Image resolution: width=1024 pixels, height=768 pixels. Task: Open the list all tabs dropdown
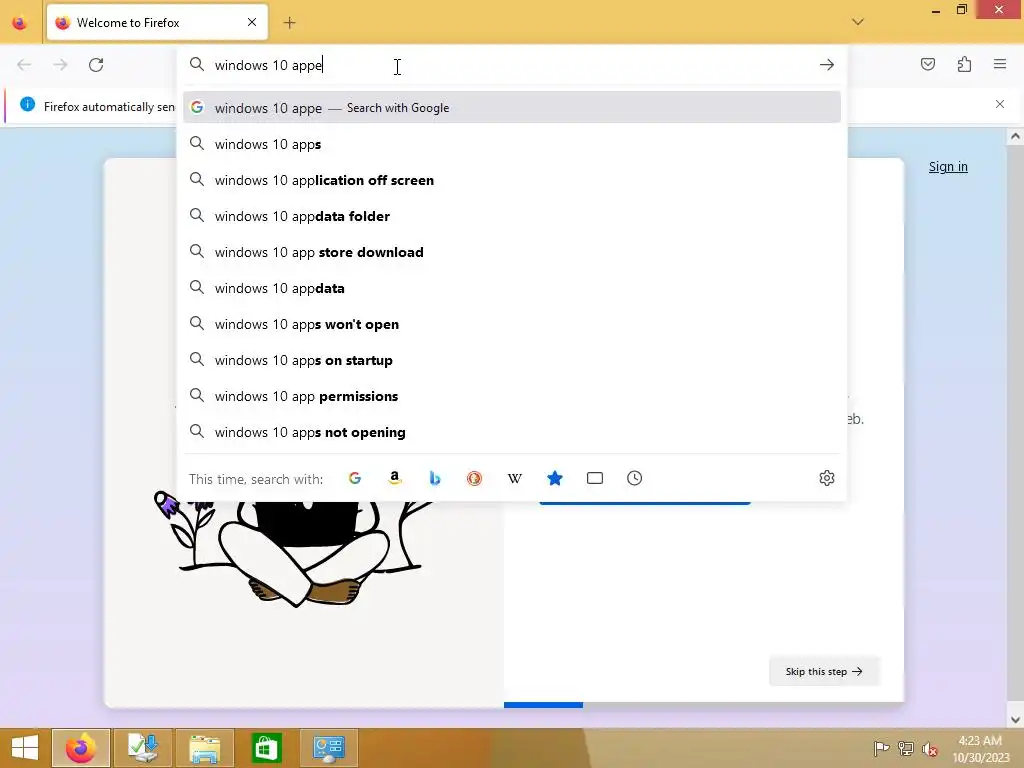857,22
